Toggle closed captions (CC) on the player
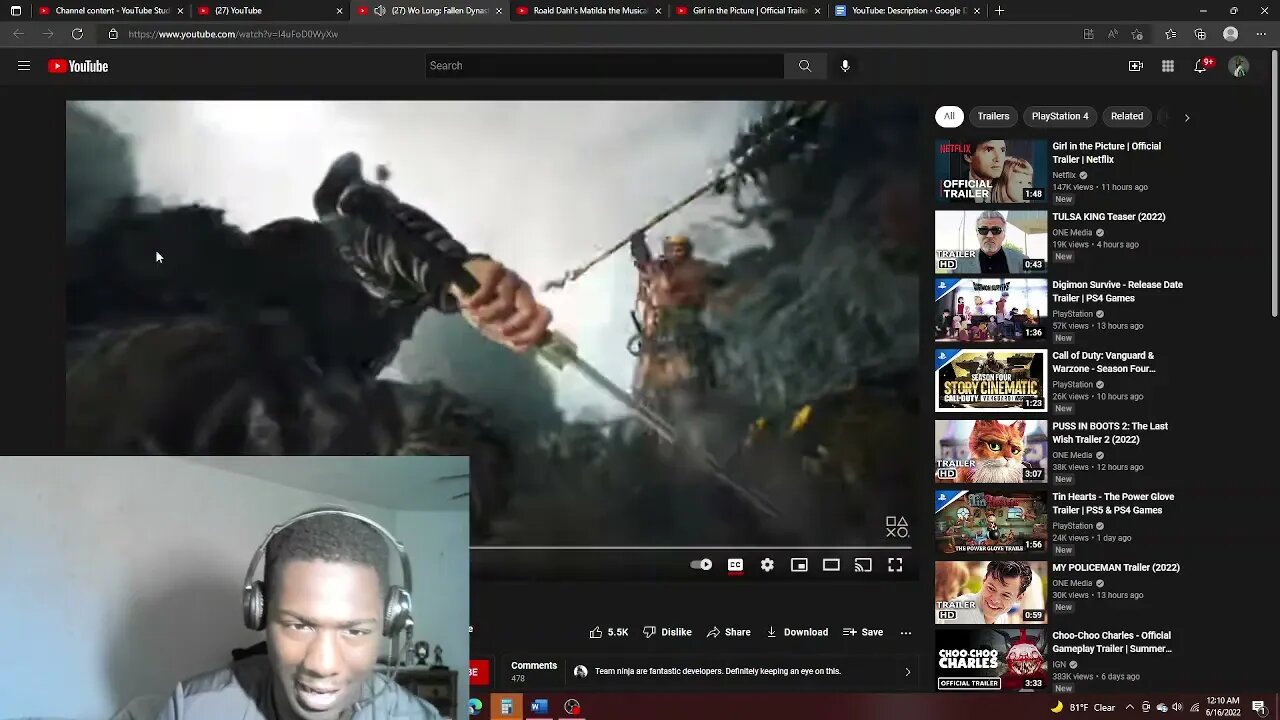Screen dimensions: 1280x720 (x=735, y=565)
